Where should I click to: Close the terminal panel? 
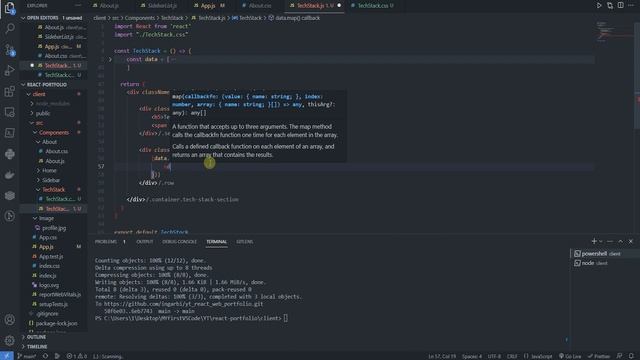[x=631, y=241]
